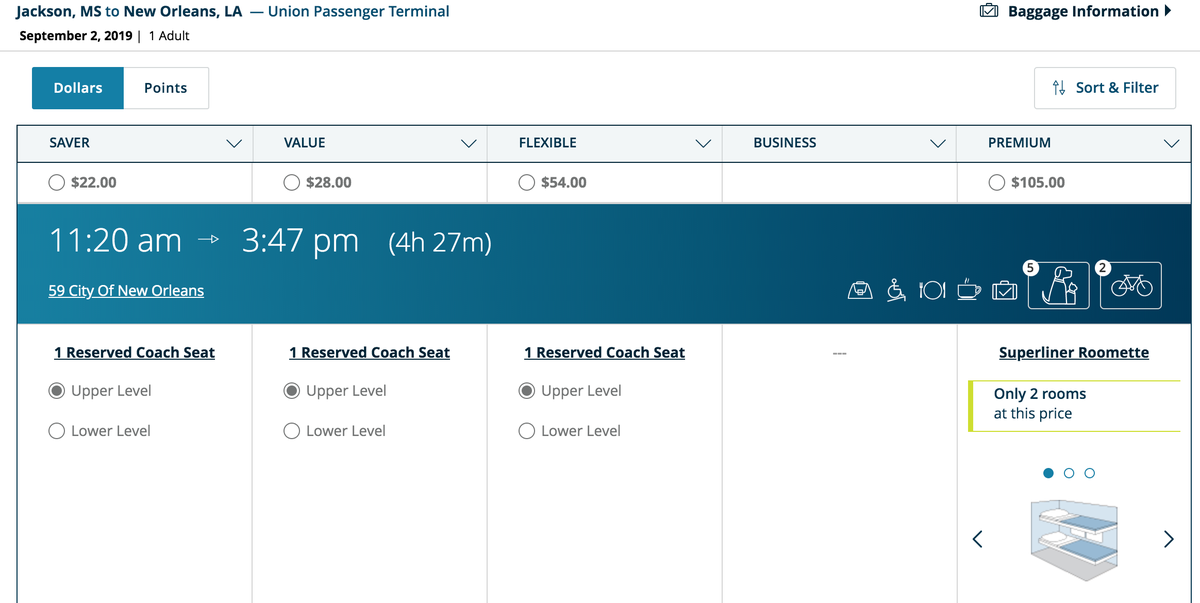Click the right arrow on the roomette carousel

(1168, 538)
